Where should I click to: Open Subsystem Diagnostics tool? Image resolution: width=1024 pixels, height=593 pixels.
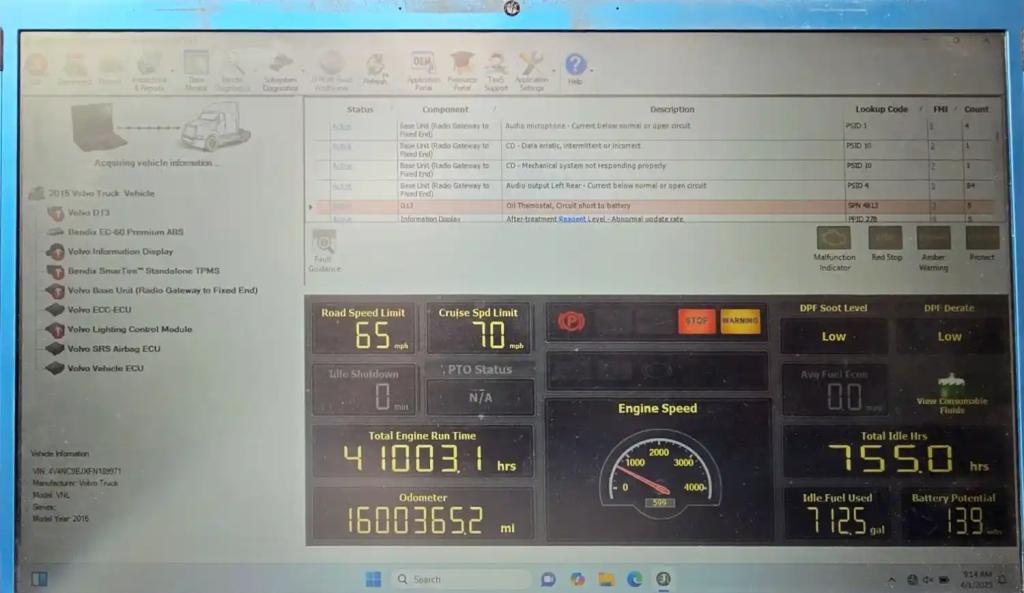tap(280, 68)
